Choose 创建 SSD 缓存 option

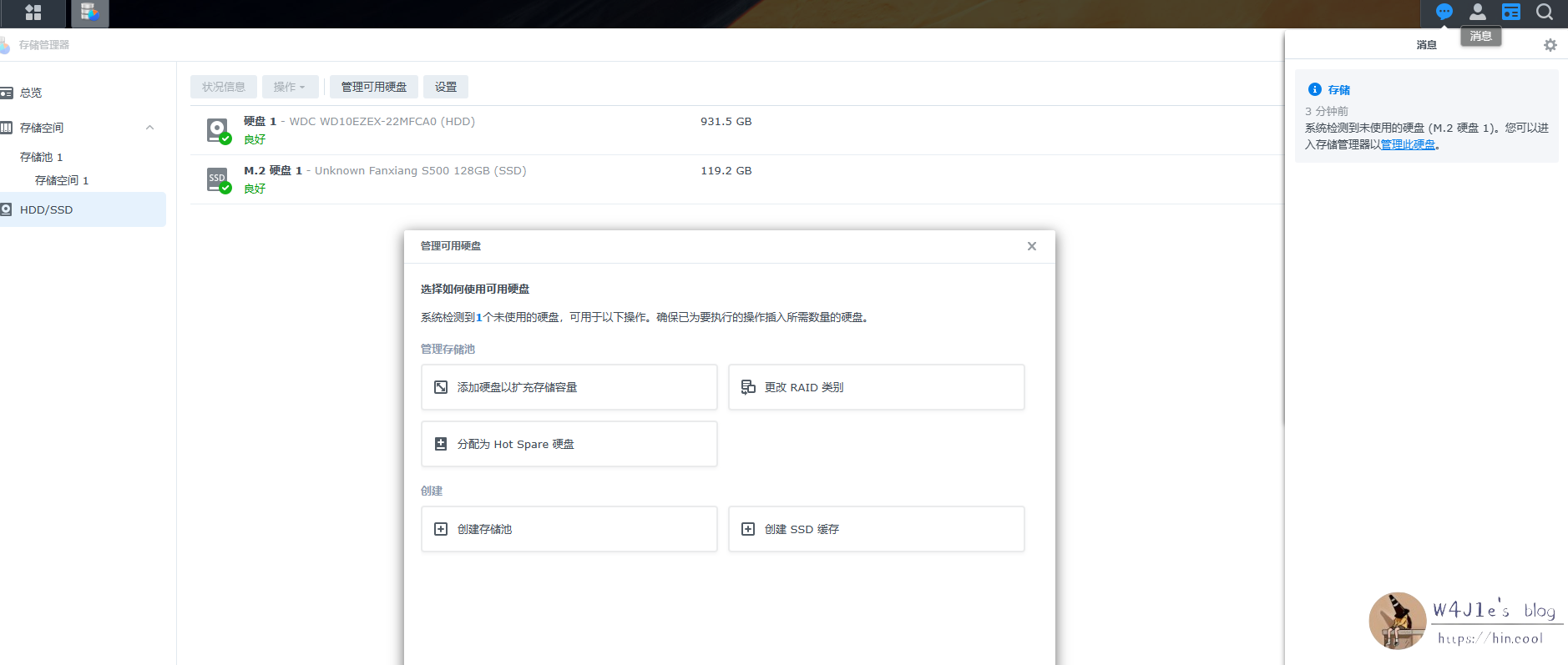coord(877,529)
